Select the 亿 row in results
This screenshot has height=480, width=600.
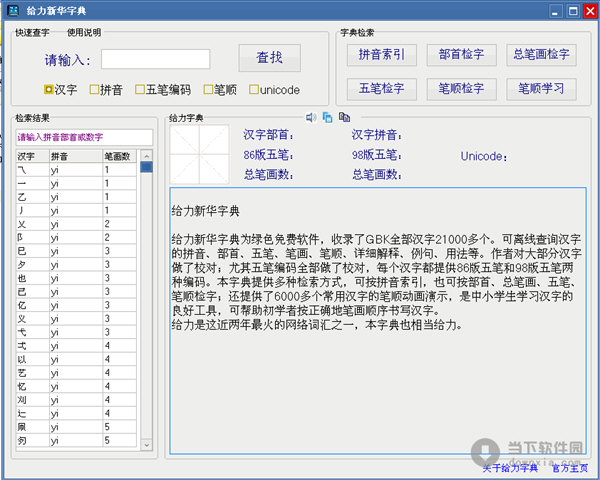tap(76, 305)
